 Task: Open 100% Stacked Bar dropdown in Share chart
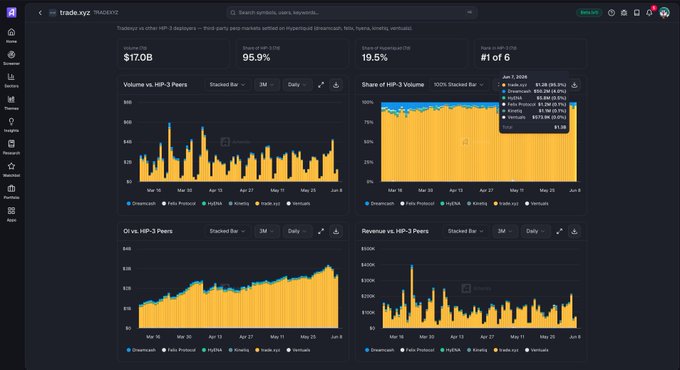coord(458,85)
